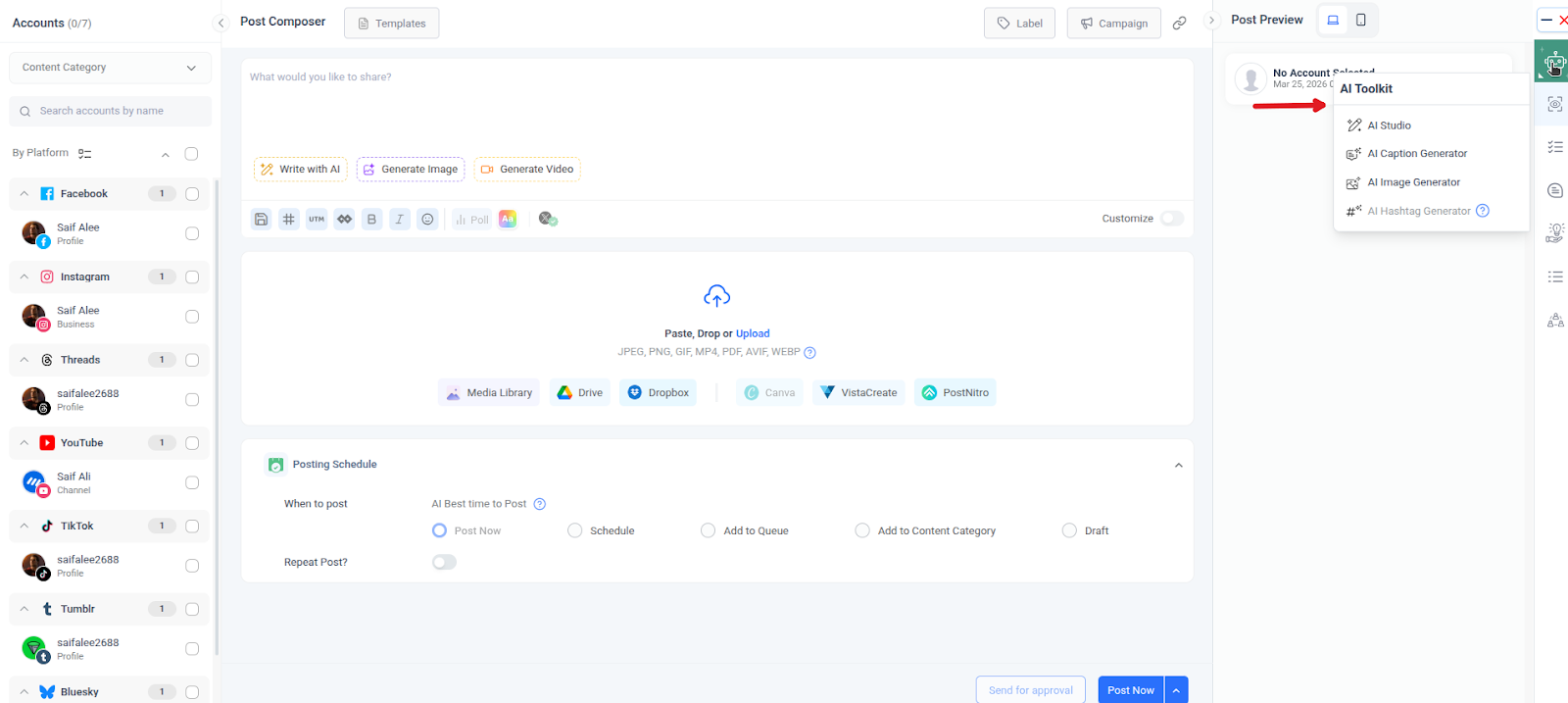This screenshot has height=703, width=1568.
Task: Click the preview eye icon in right sidebar
Action: 1554,104
